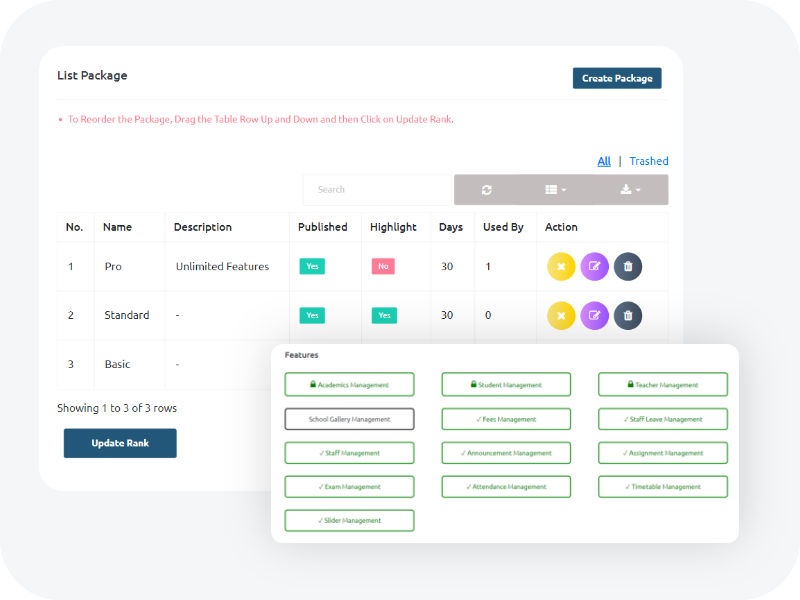Click the green Yes highlight badge for Standard
Image resolution: width=800 pixels, height=600 pixels.
click(384, 315)
